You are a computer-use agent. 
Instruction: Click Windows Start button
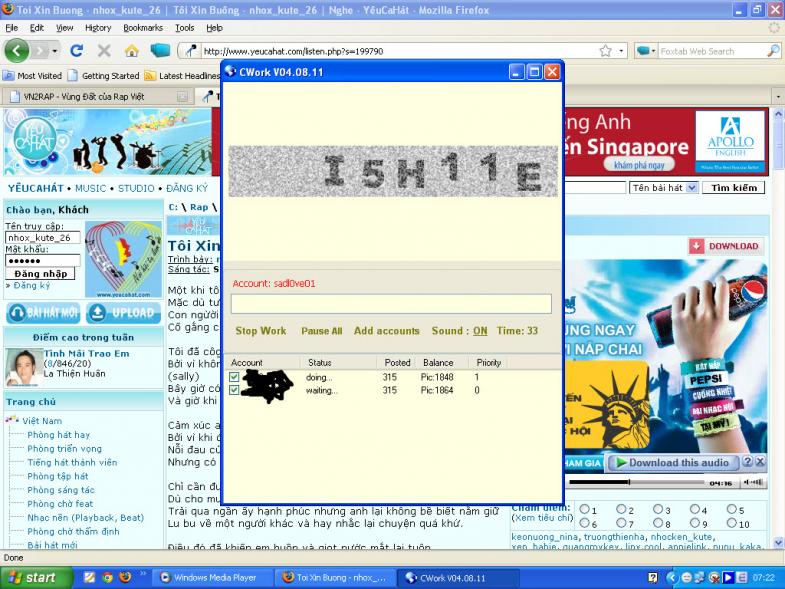pyautogui.click(x=35, y=577)
